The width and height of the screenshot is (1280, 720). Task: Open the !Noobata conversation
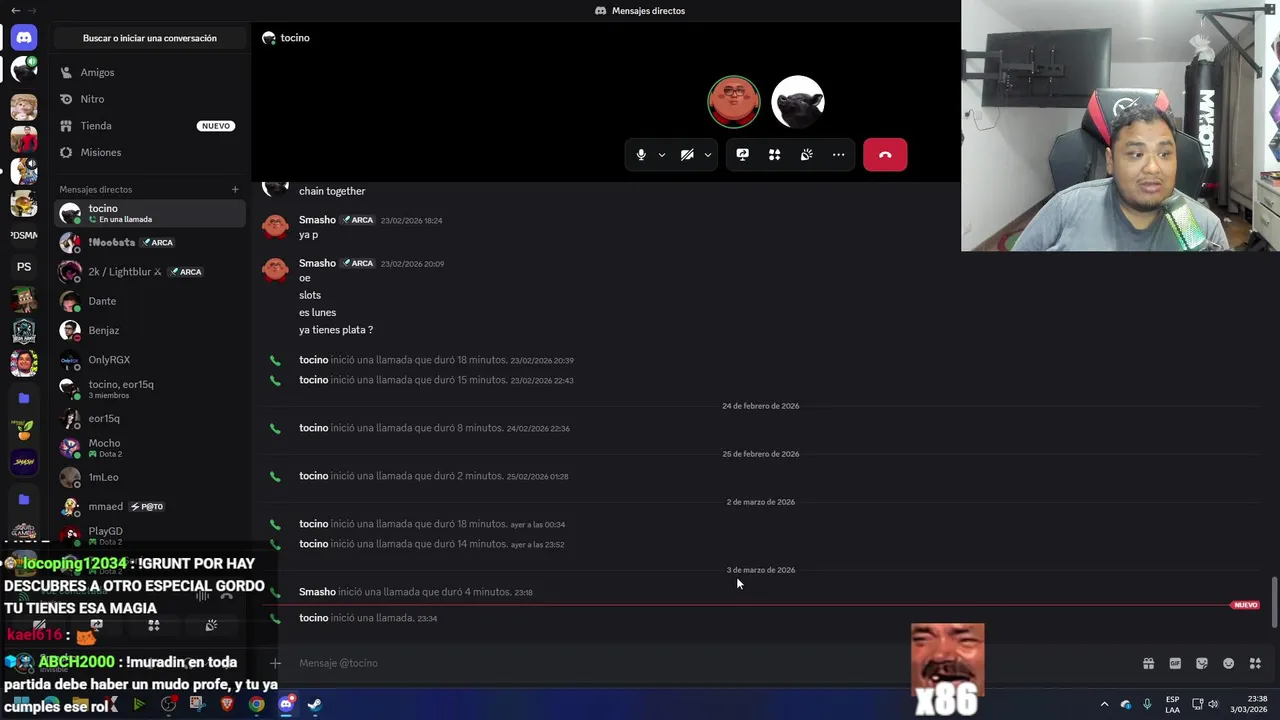coord(150,242)
